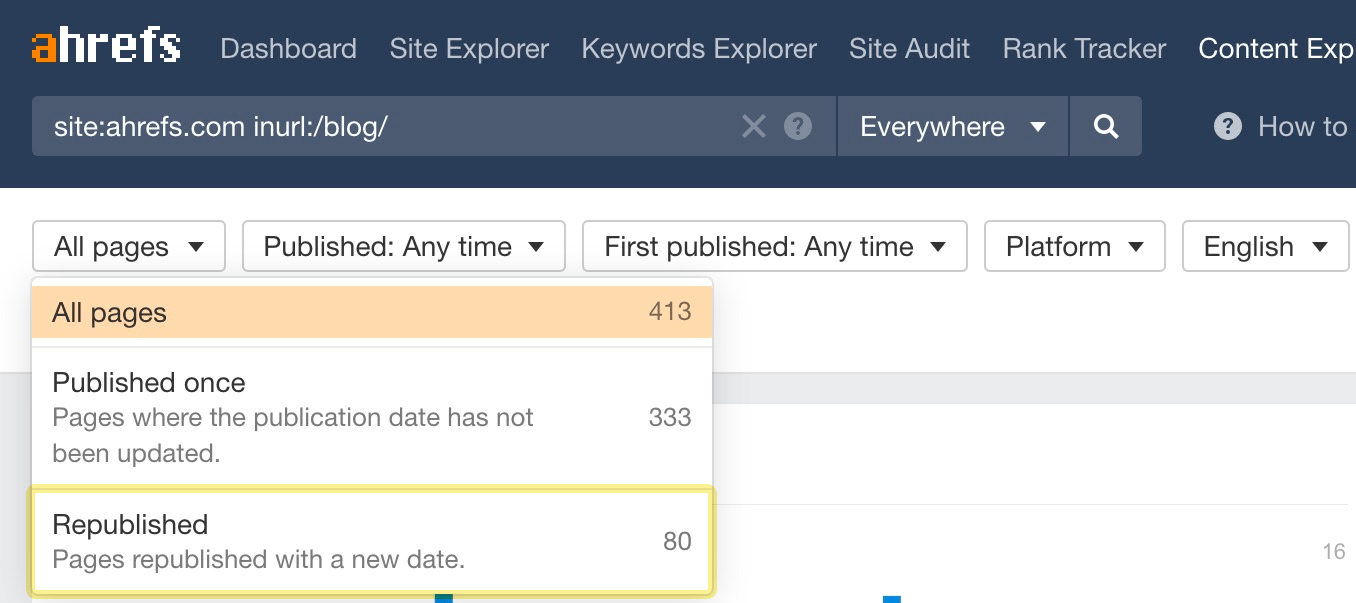Image resolution: width=1356 pixels, height=603 pixels.
Task: Open First published: Any time dropdown
Action: [x=774, y=247]
